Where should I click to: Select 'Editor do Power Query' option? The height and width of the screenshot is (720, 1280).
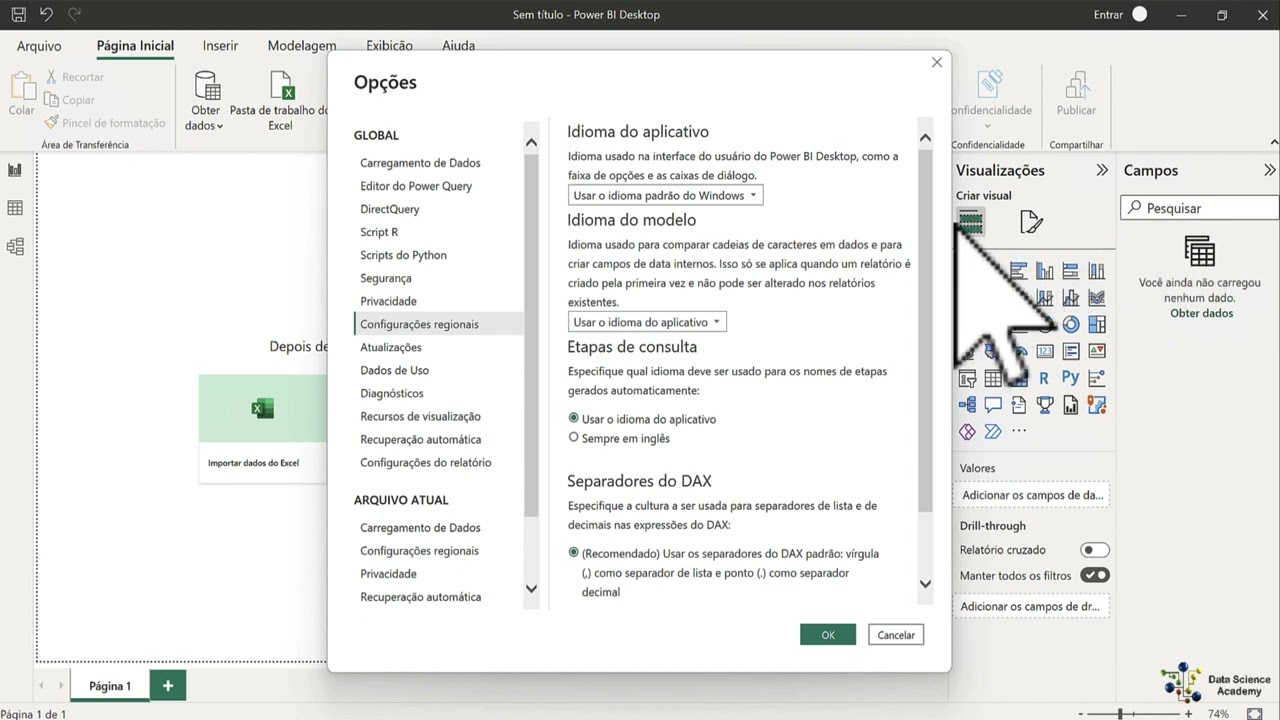(416, 185)
